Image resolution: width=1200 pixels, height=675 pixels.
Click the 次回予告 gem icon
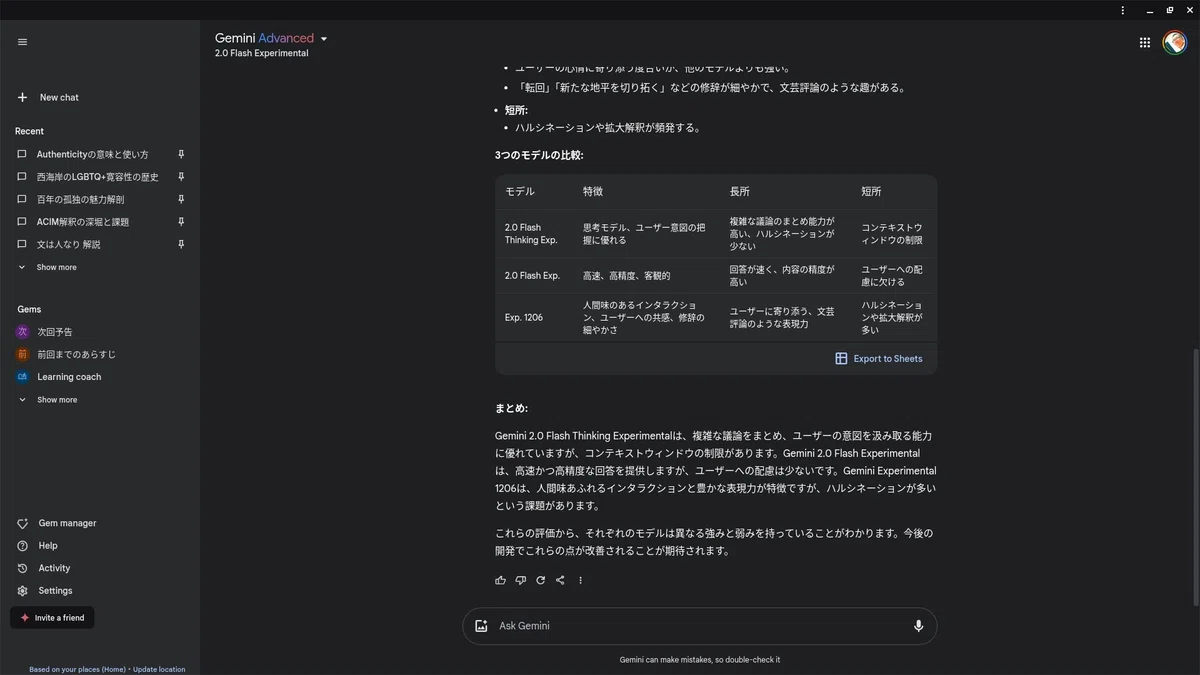point(22,332)
